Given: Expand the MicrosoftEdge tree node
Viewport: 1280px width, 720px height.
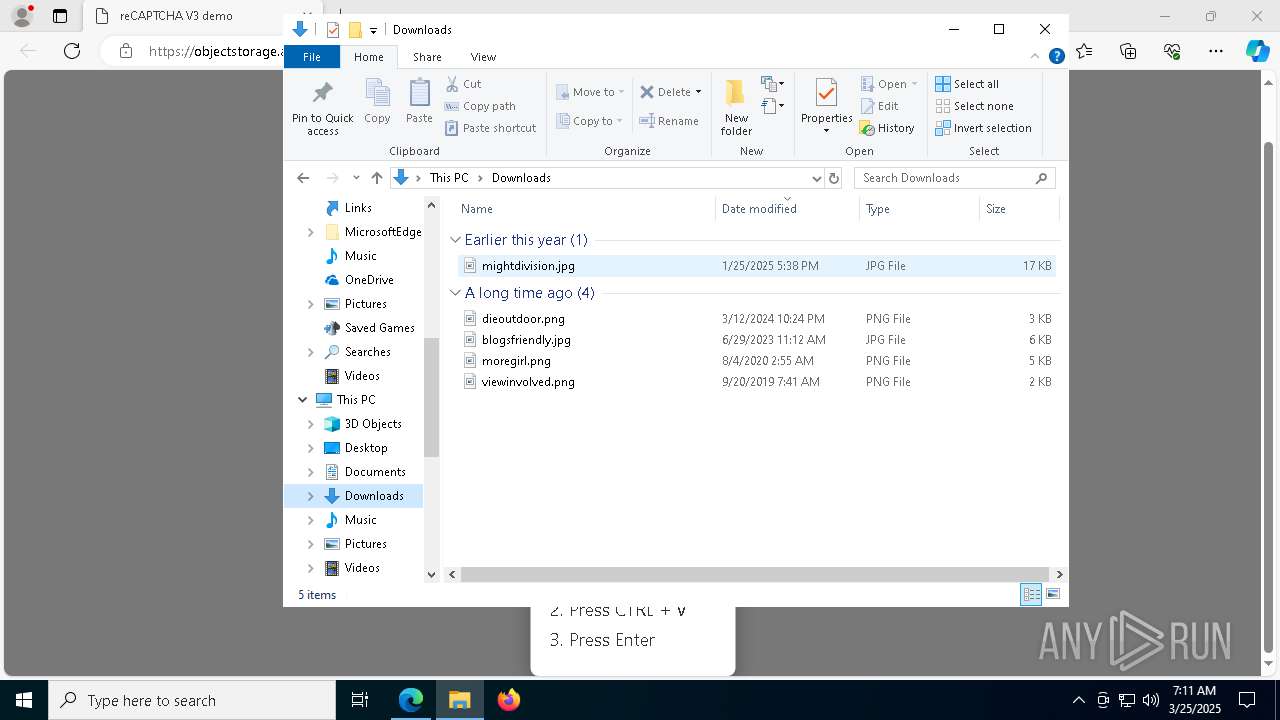Looking at the screenshot, I should pos(311,232).
